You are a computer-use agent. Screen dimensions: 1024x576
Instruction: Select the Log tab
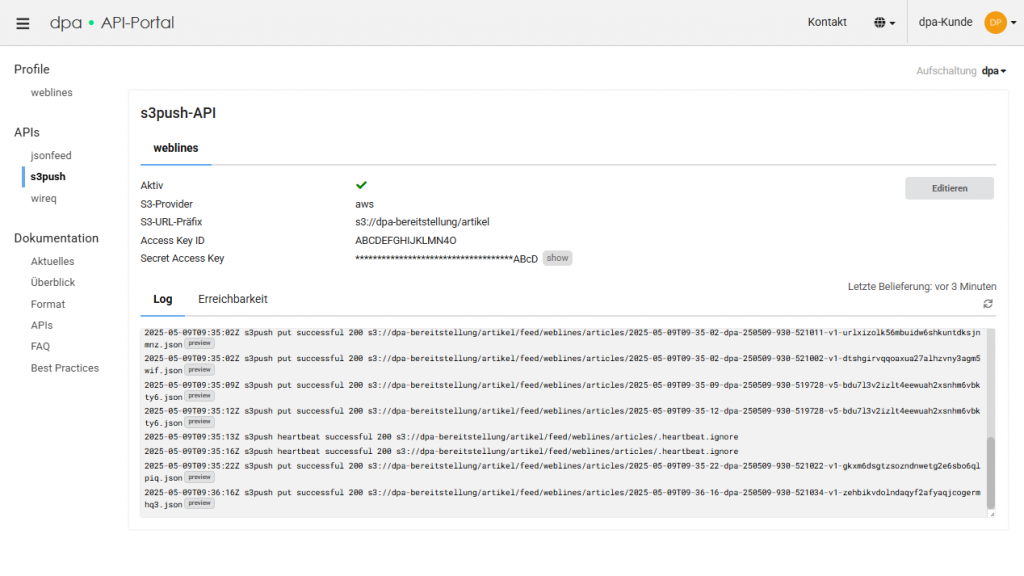(x=163, y=299)
